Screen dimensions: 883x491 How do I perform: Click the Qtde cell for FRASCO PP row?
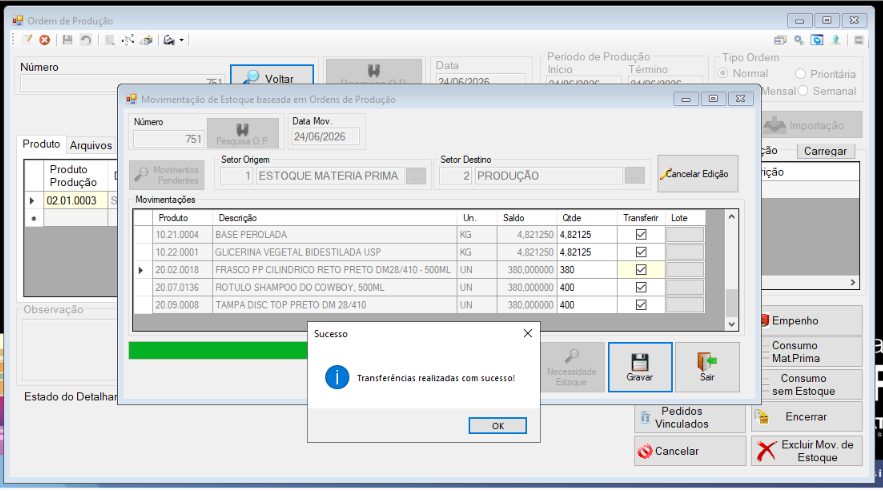(587, 270)
